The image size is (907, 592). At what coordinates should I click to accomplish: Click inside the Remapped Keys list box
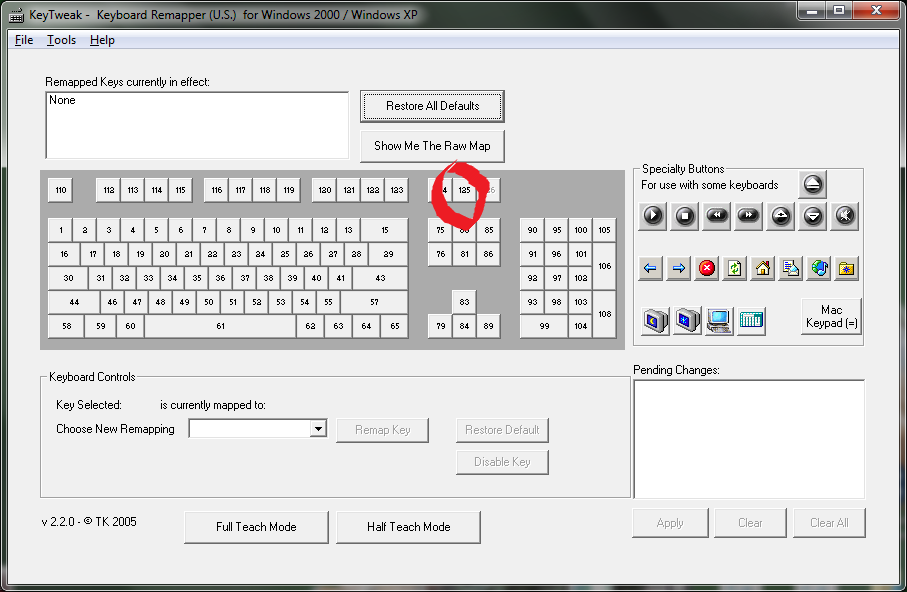tap(196, 125)
